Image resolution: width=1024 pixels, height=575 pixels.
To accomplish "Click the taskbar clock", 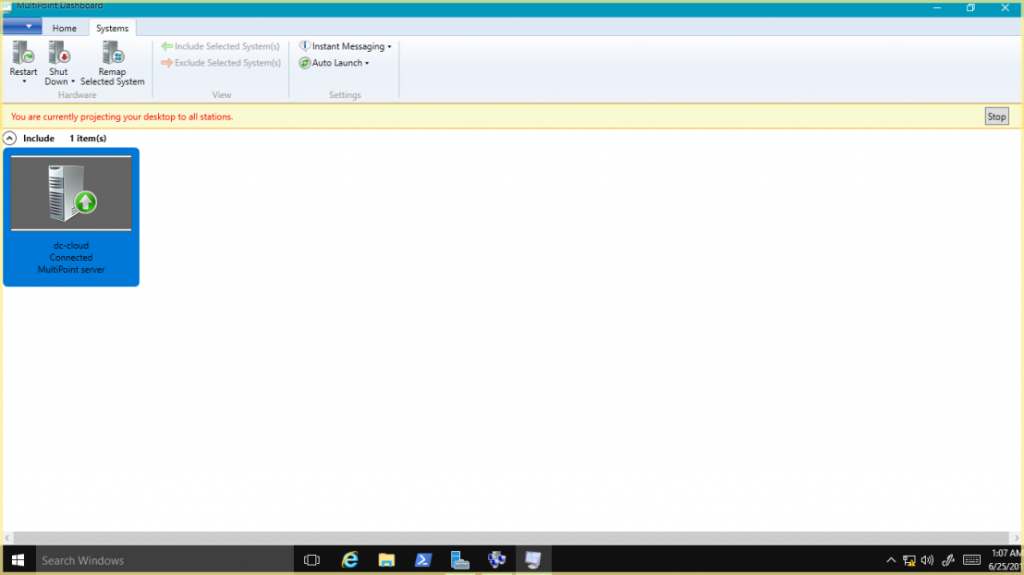I will 1005,560.
